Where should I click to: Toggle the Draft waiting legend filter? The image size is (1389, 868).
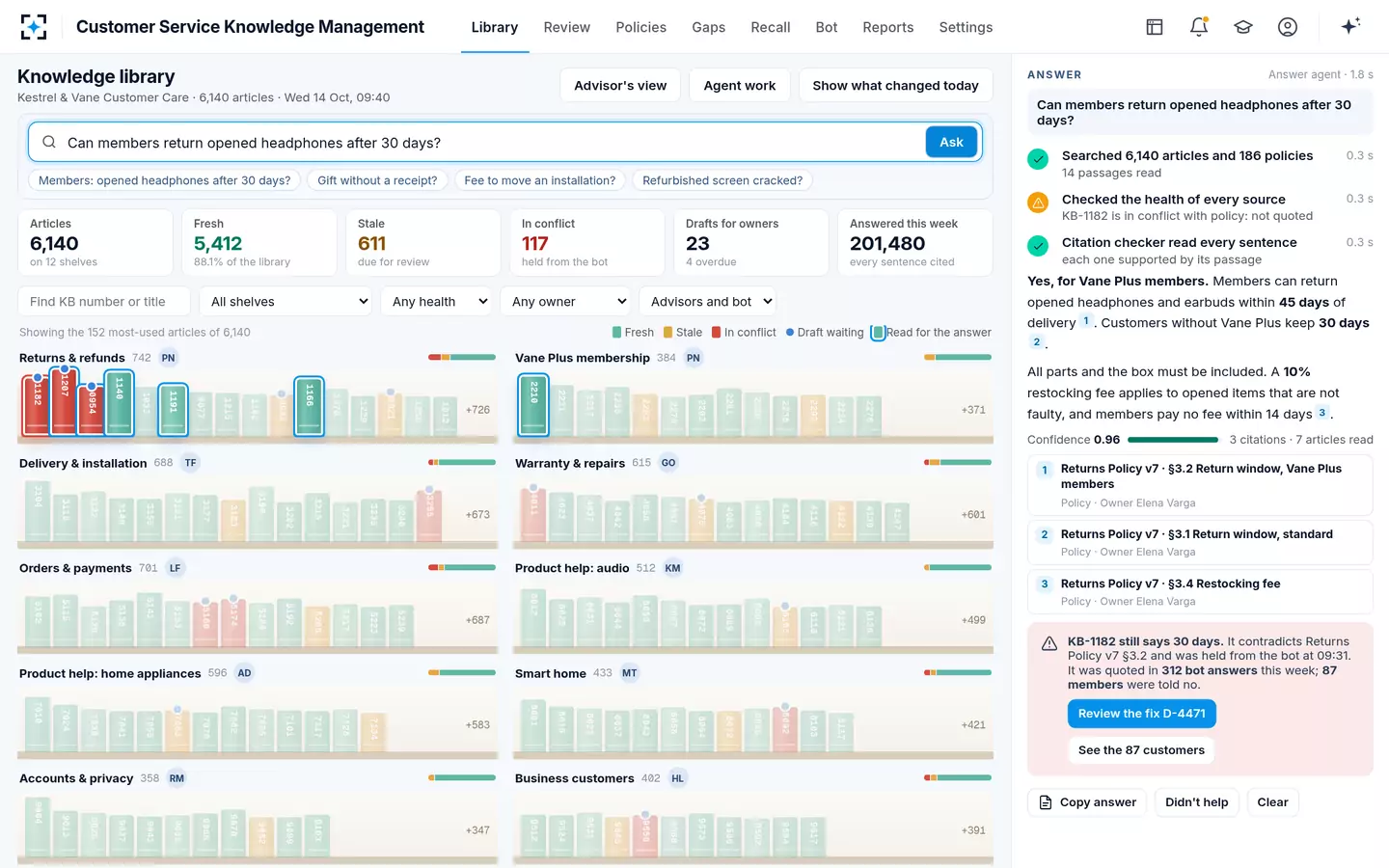825,332
